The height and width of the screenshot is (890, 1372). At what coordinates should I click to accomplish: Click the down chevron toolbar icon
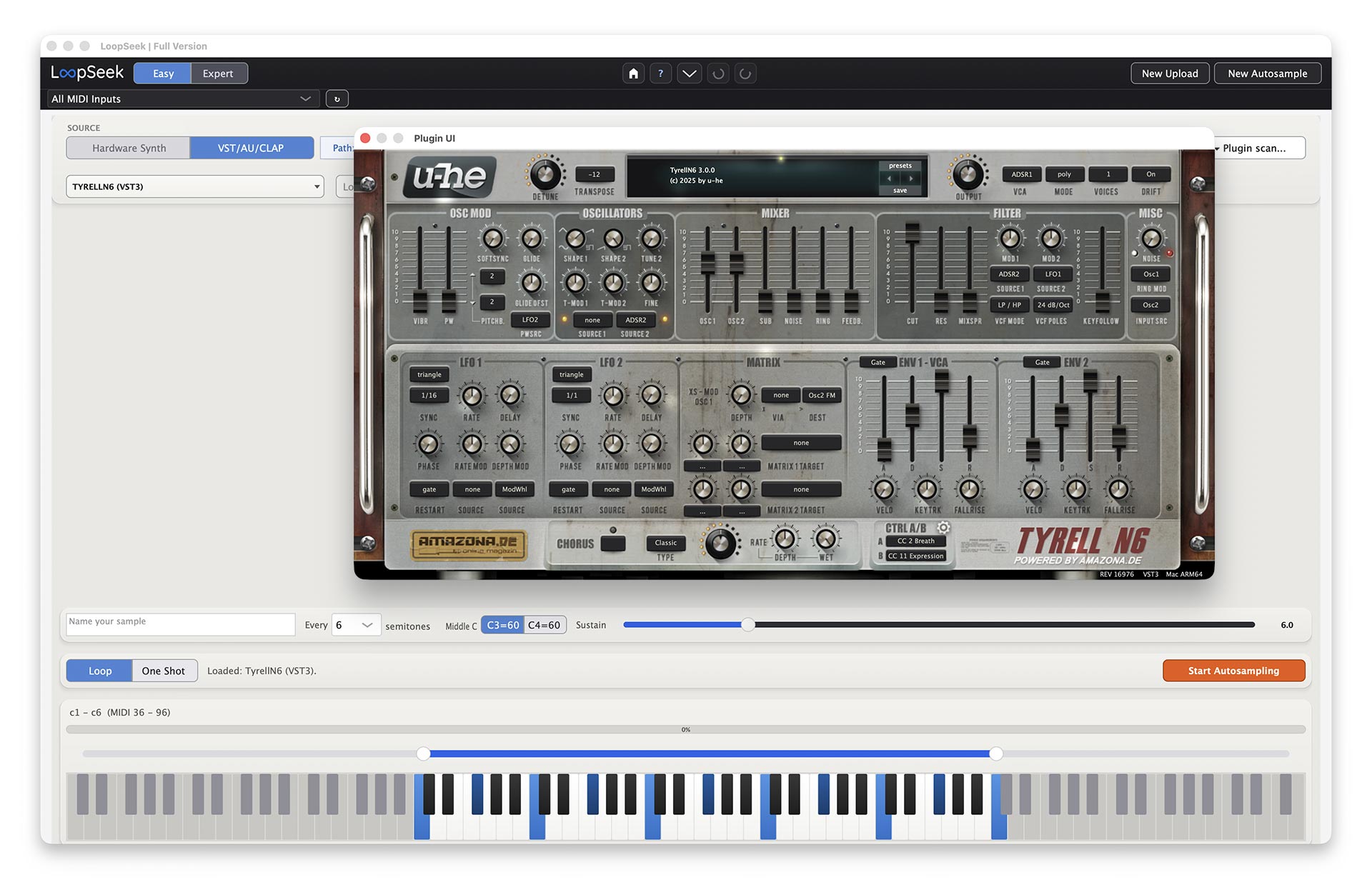(689, 74)
